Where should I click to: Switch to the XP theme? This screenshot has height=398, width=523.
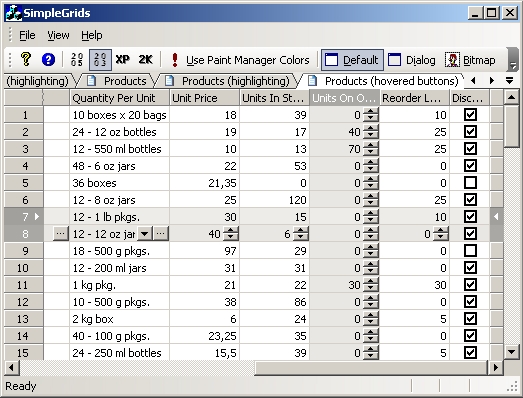[x=122, y=60]
